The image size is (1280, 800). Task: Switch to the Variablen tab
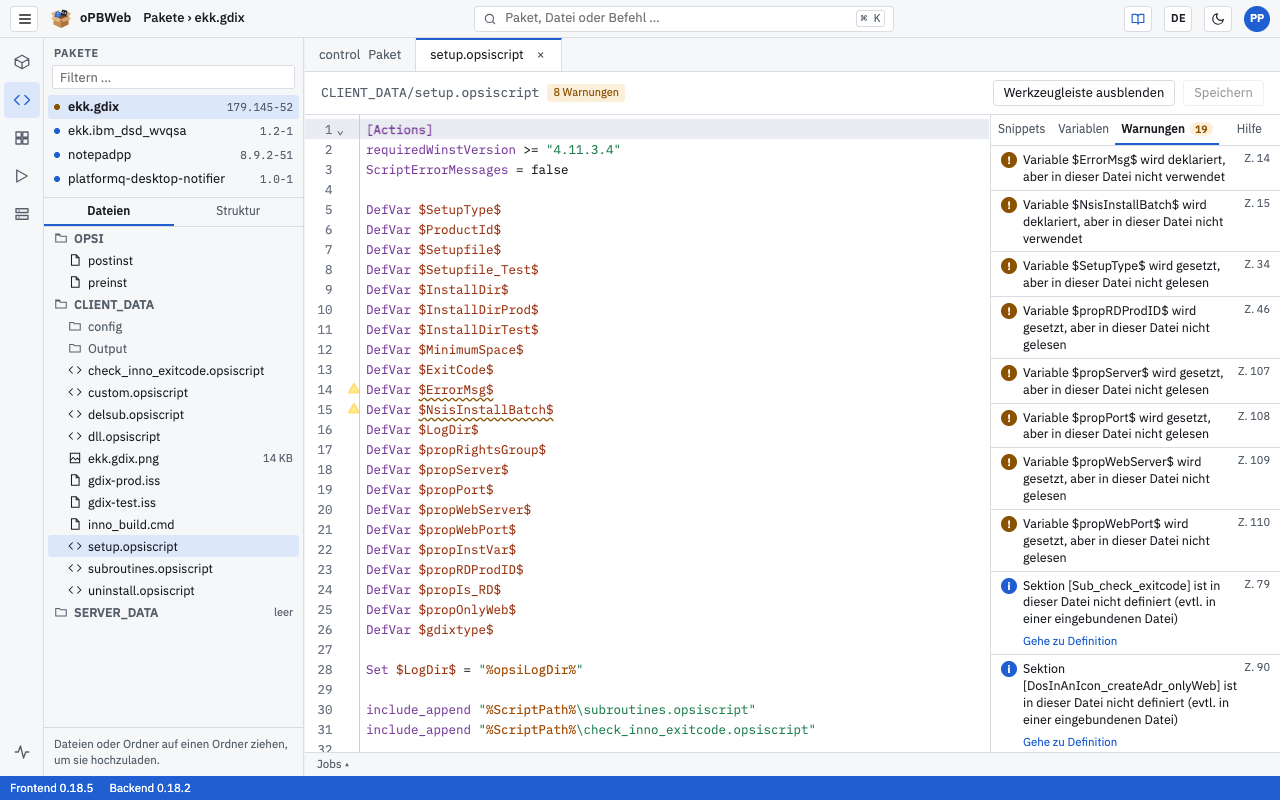pos(1083,129)
